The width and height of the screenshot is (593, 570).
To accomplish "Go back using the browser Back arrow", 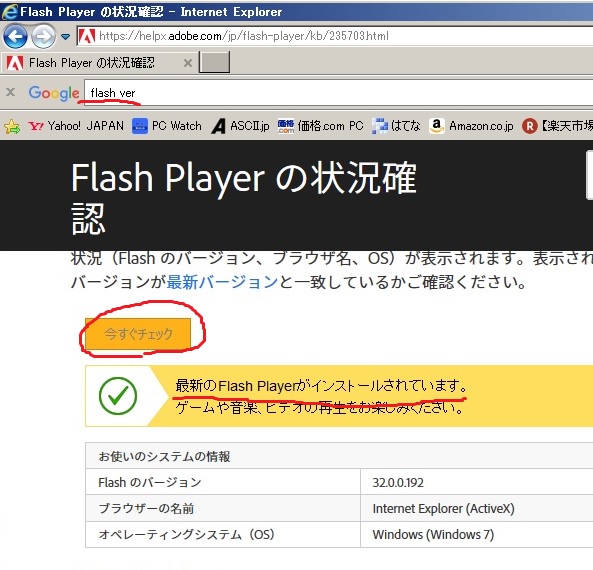I will click(15, 36).
